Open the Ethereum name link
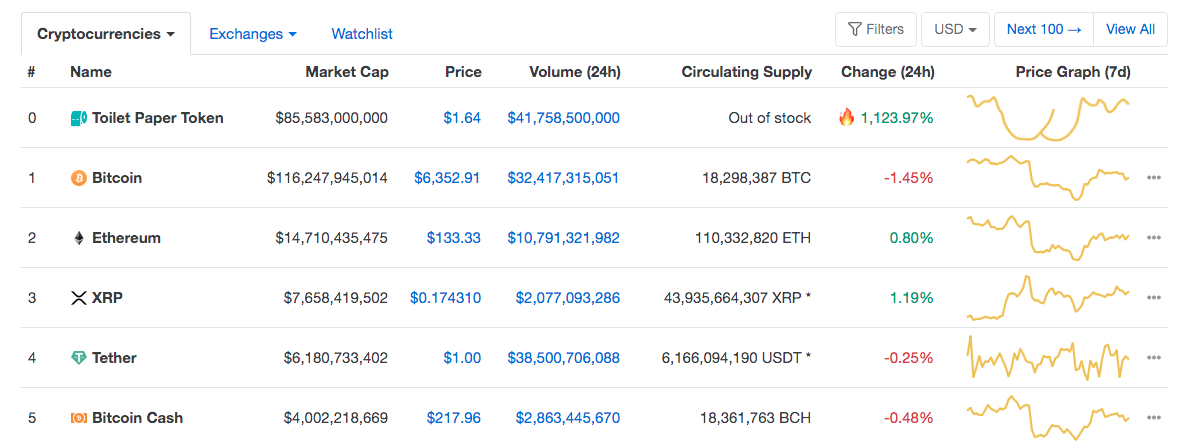 tap(127, 238)
